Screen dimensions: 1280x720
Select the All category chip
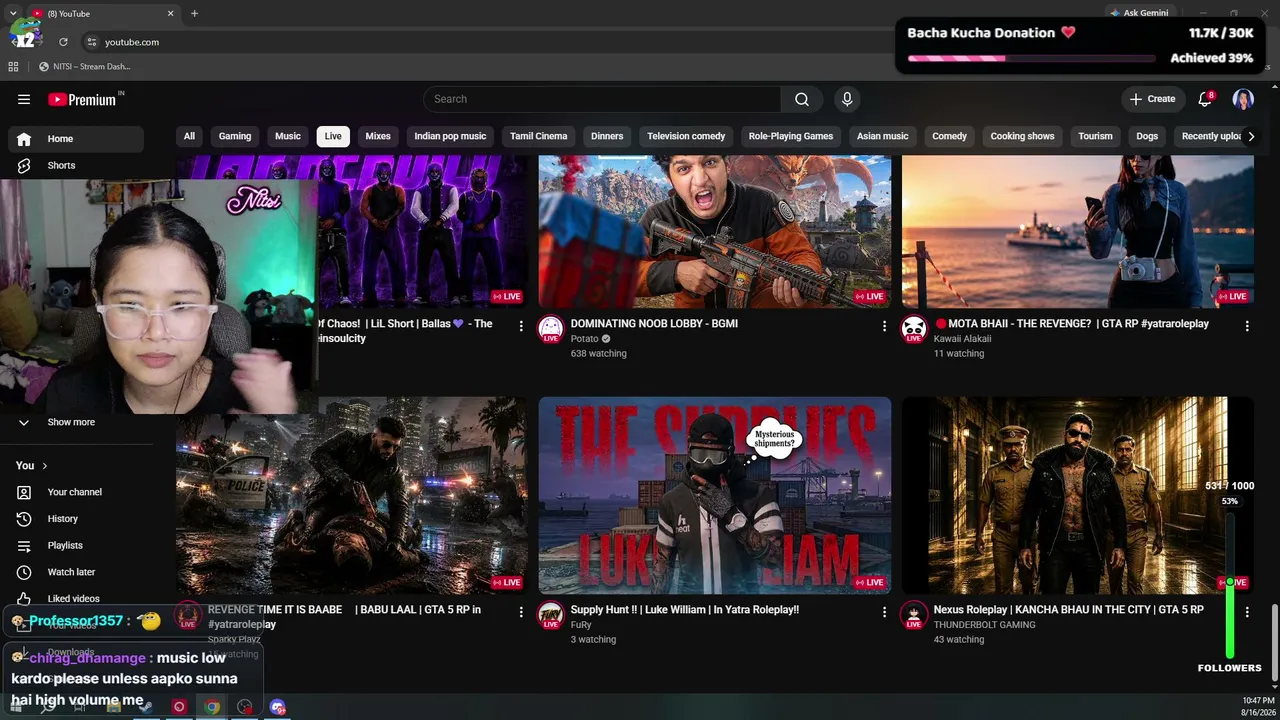[x=189, y=136]
